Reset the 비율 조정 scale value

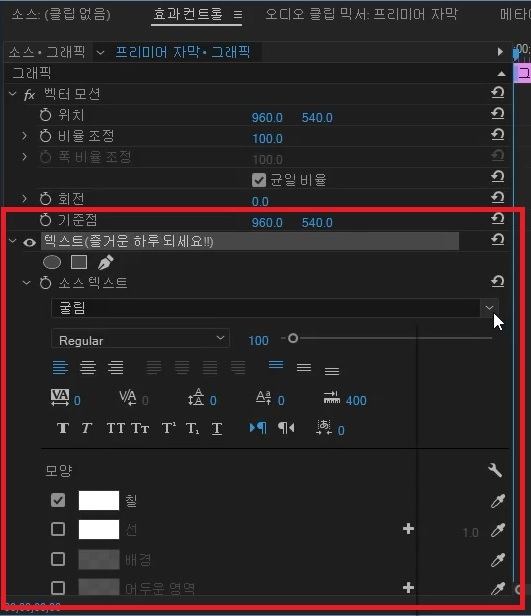(498, 135)
